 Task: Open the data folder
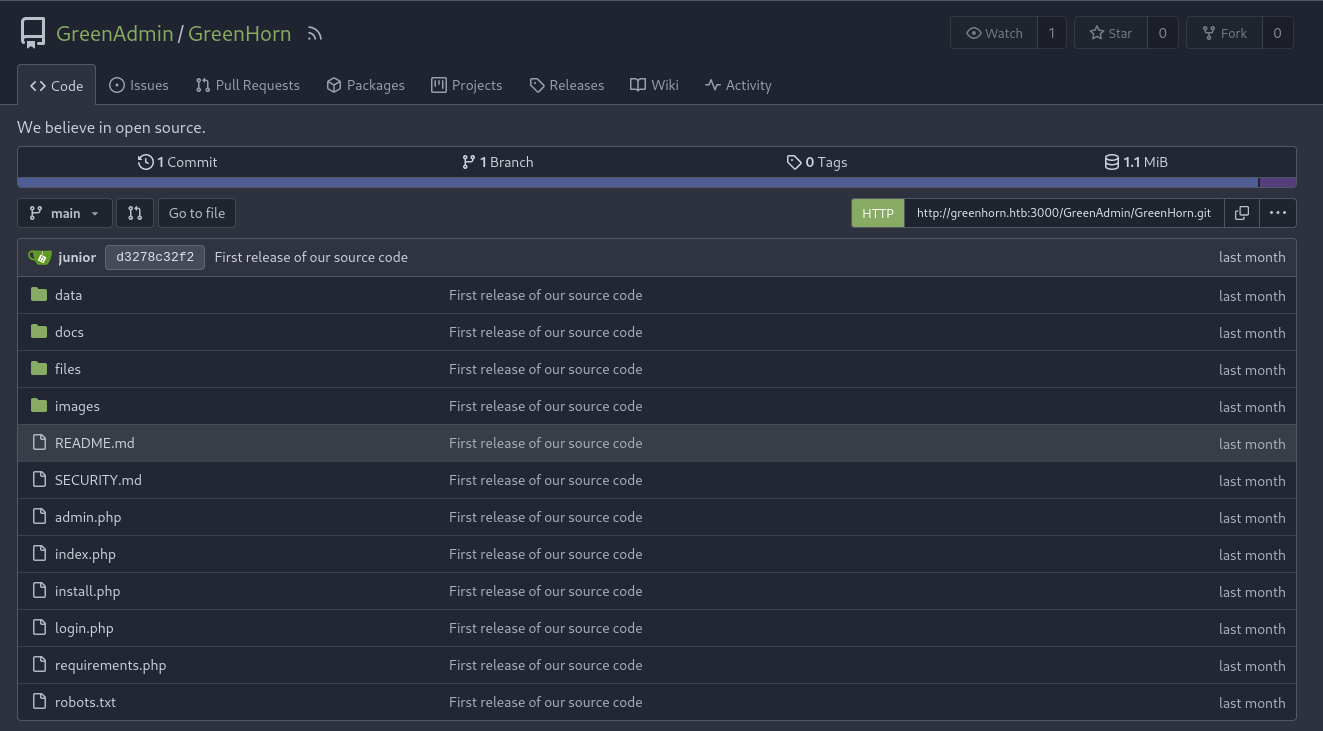tap(69, 295)
